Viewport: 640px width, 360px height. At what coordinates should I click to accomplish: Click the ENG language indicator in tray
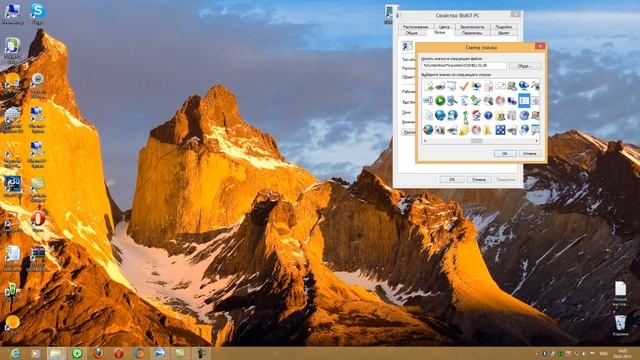603,353
